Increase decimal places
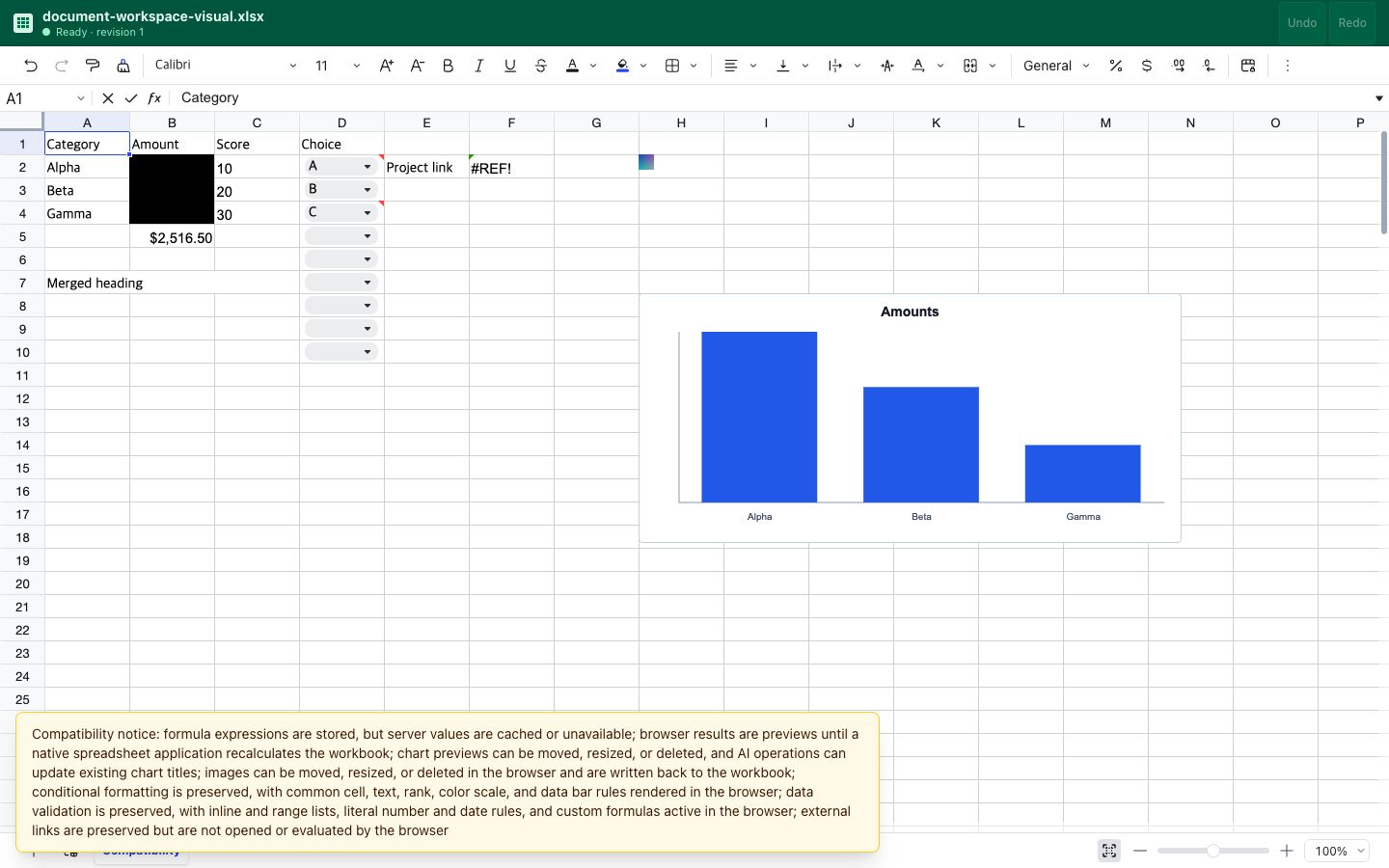Image resolution: width=1389 pixels, height=868 pixels. click(1178, 66)
